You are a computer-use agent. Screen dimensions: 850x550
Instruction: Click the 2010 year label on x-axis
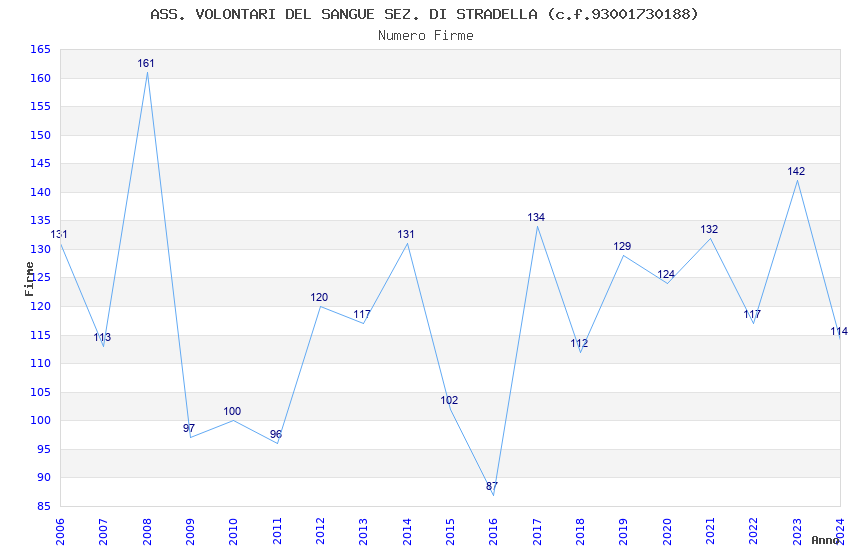(234, 532)
